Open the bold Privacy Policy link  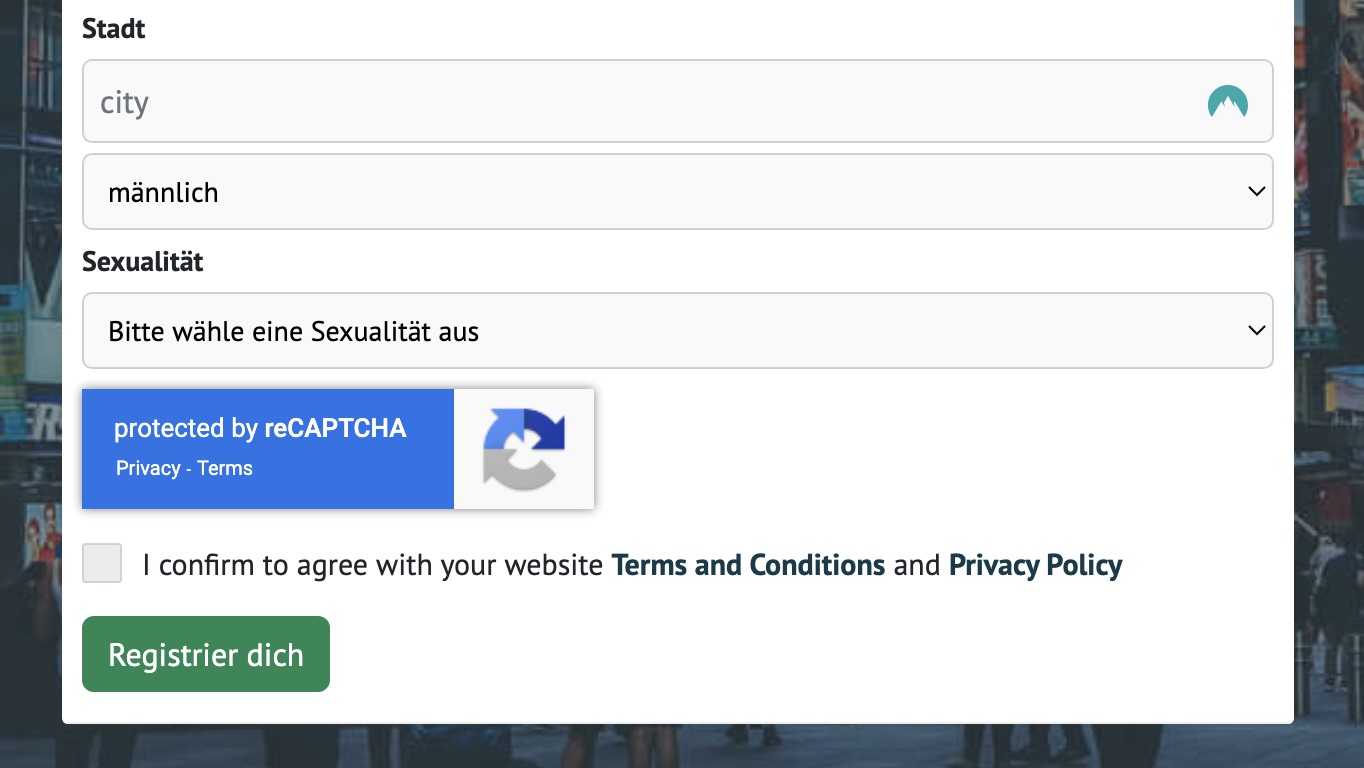point(1035,565)
